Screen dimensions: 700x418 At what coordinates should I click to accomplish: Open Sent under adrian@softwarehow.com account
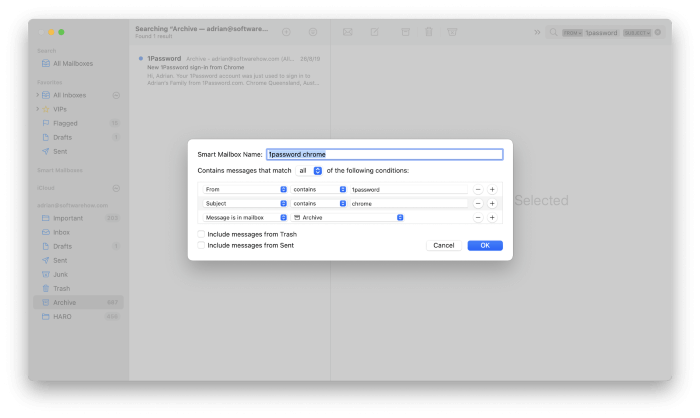click(x=78, y=260)
